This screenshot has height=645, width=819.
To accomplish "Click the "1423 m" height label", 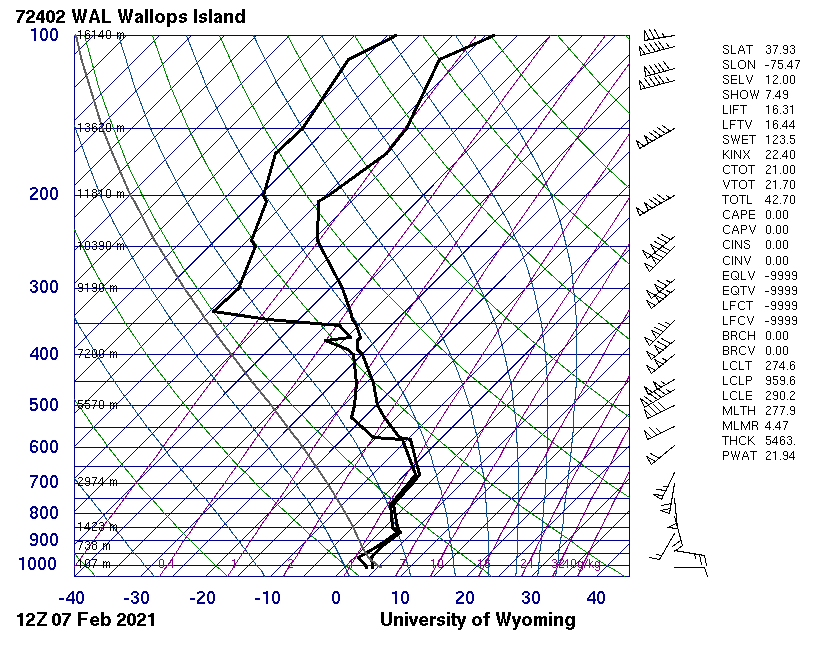I will click(x=98, y=527).
